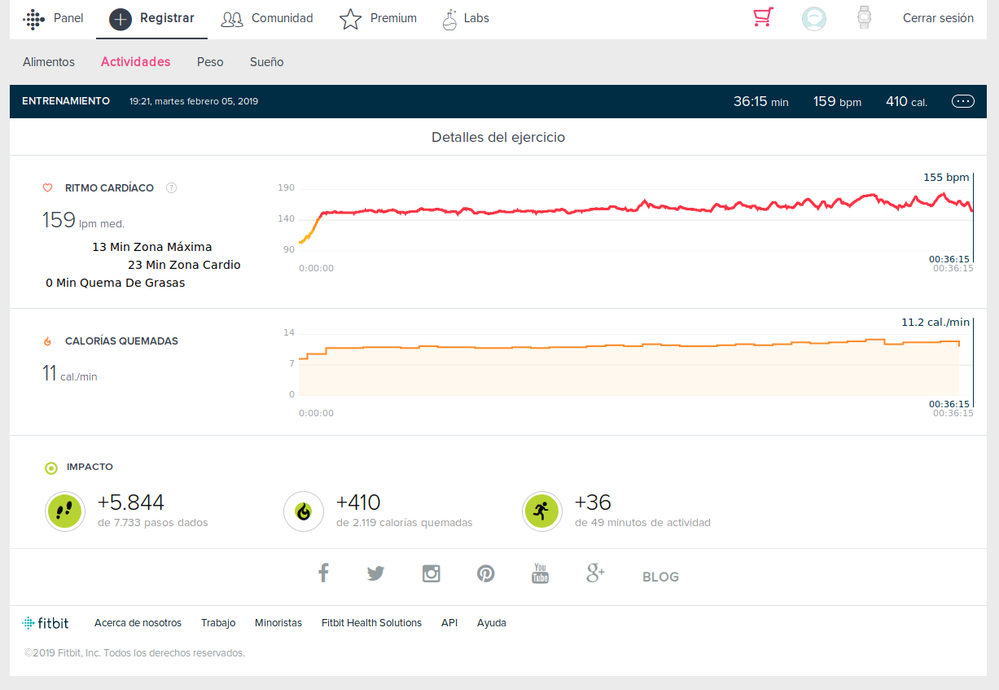Open Fitbit's Google Plus icon
This screenshot has width=999, height=690.
[595, 574]
